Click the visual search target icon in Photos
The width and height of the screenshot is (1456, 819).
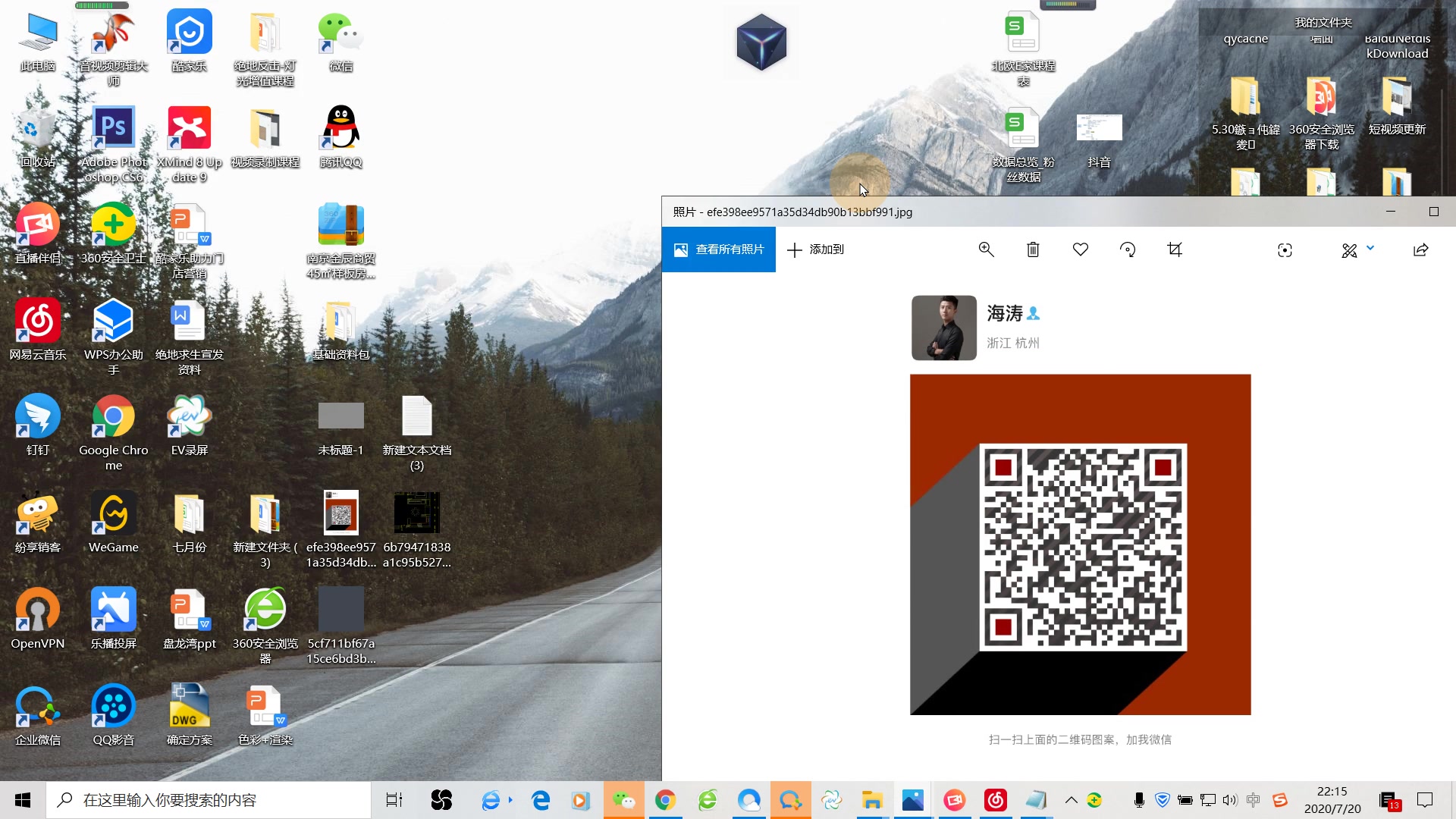tap(1285, 250)
